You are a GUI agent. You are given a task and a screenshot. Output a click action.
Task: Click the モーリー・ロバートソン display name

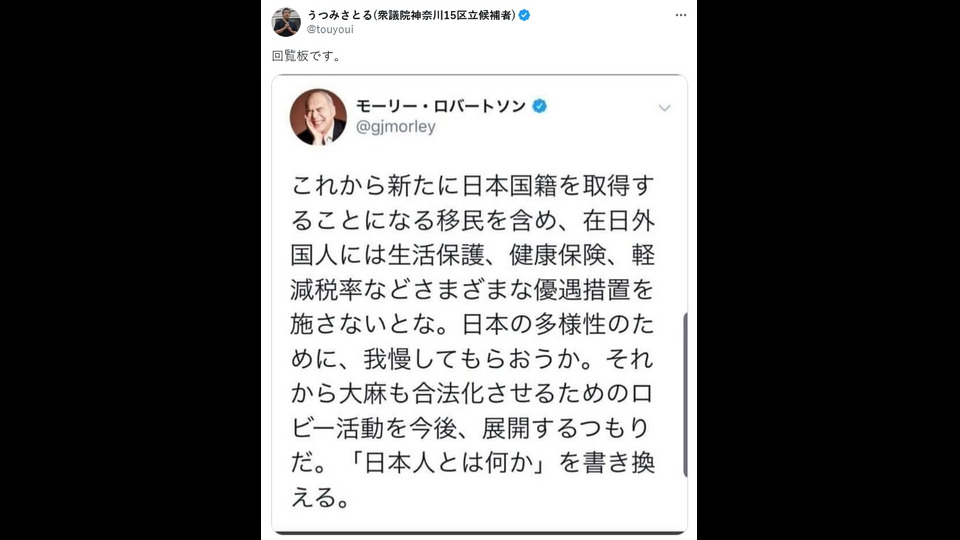pyautogui.click(x=441, y=106)
